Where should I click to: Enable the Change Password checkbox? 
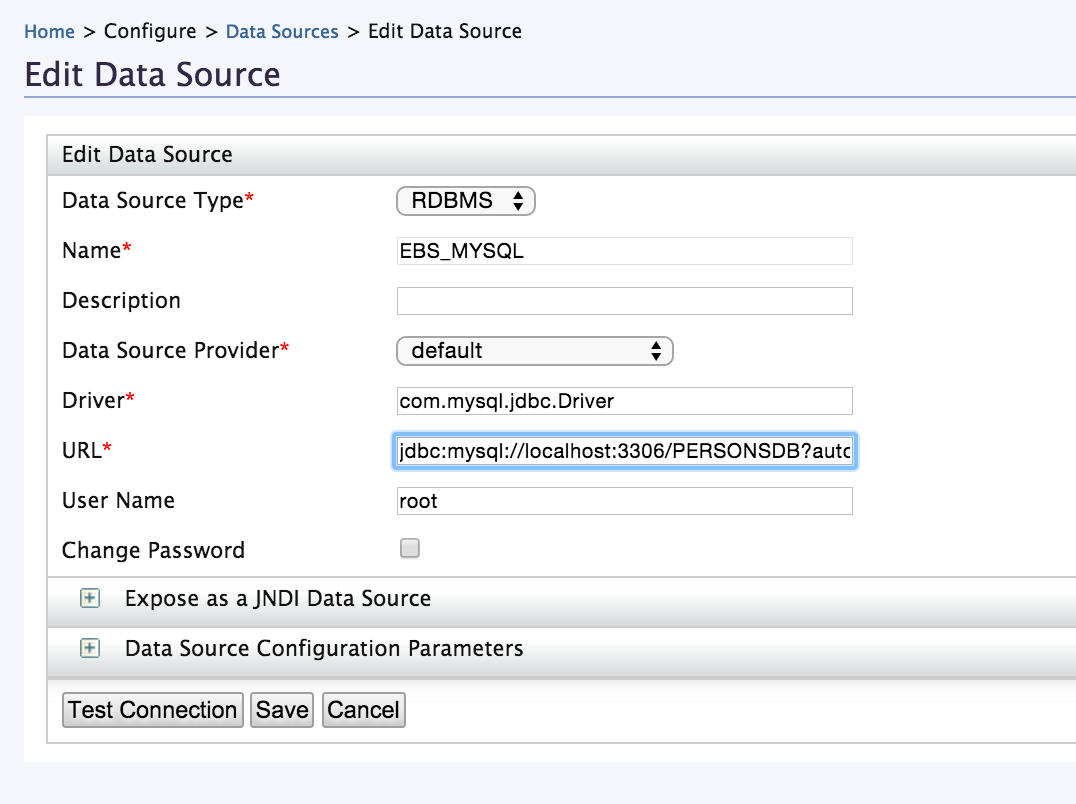(409, 547)
